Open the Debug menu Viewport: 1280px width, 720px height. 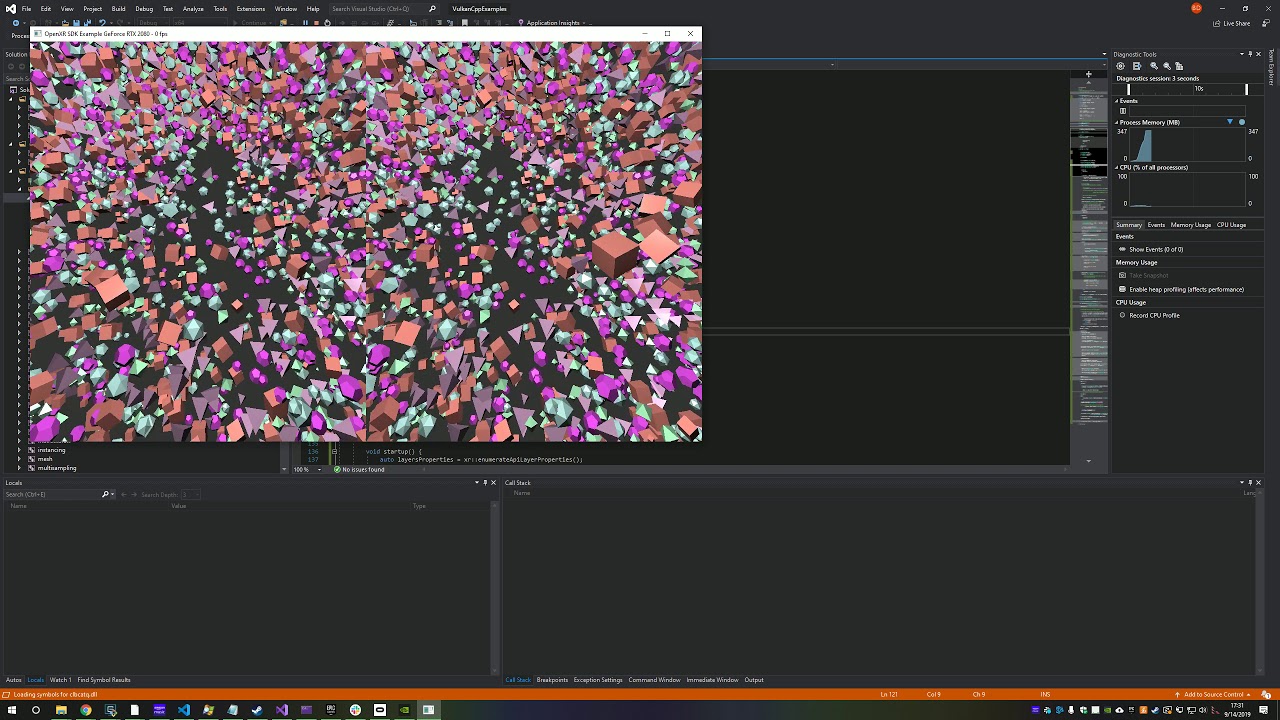pos(144,9)
